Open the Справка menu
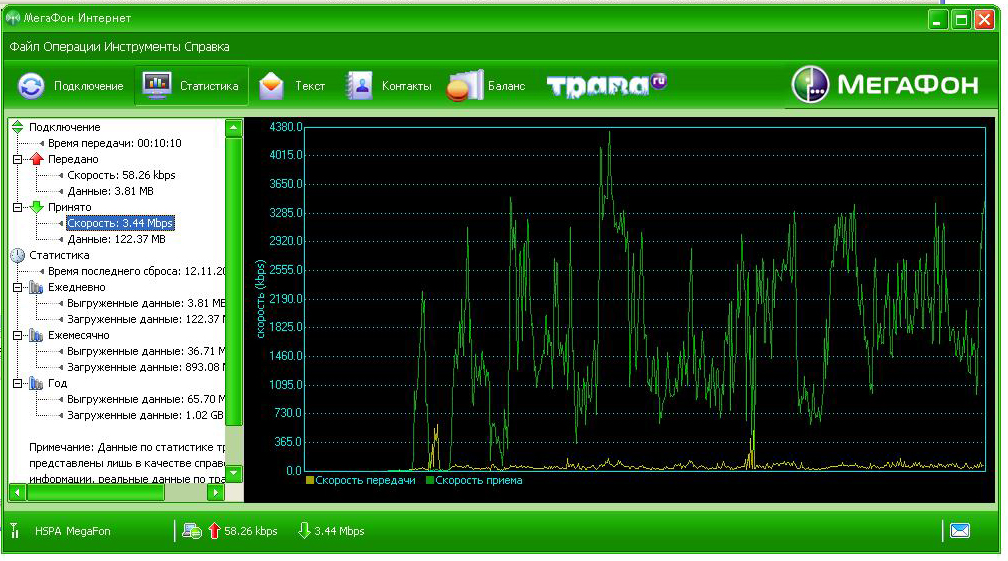This screenshot has height=561, width=1008. point(206,47)
